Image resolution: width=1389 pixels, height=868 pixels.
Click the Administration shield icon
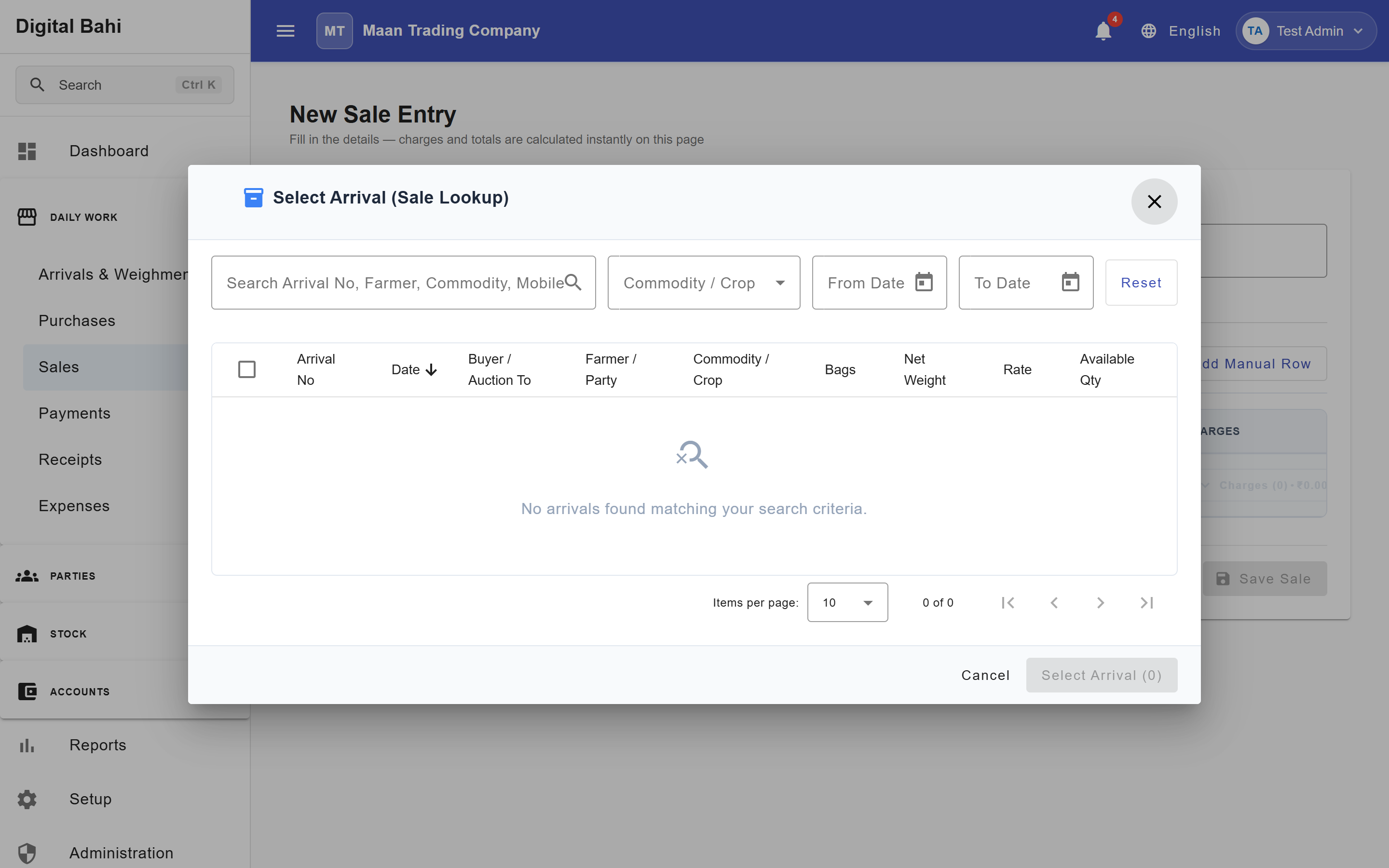[x=27, y=853]
